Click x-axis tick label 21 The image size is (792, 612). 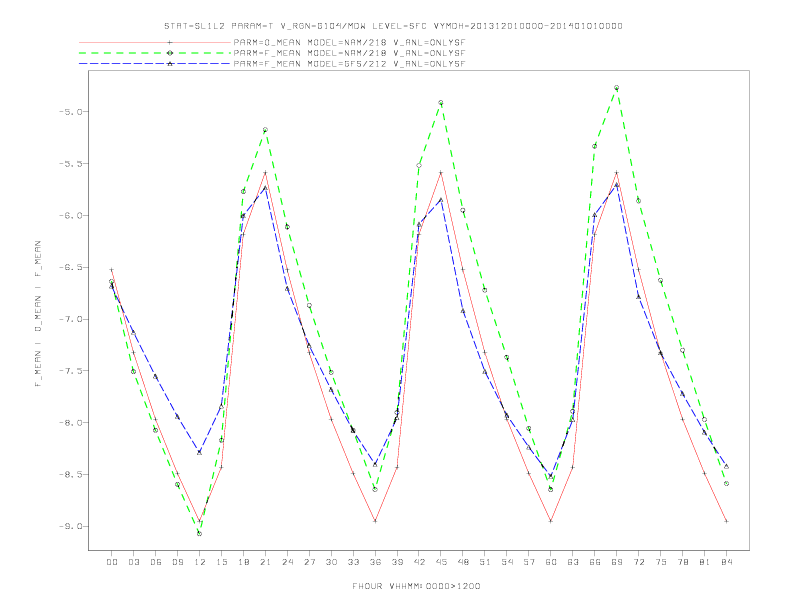click(265, 562)
